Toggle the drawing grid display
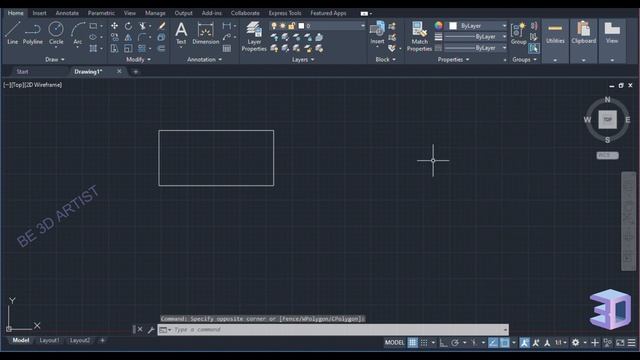 (x=412, y=342)
